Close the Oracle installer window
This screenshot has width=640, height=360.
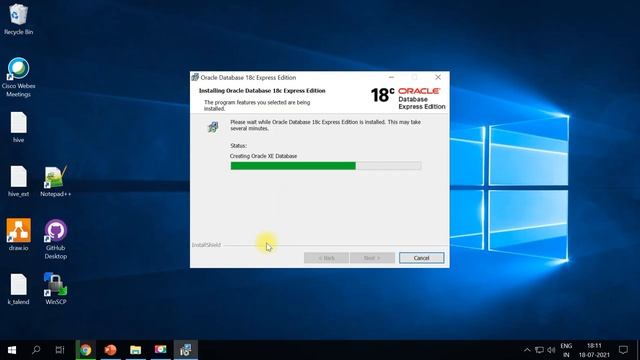(x=438, y=77)
